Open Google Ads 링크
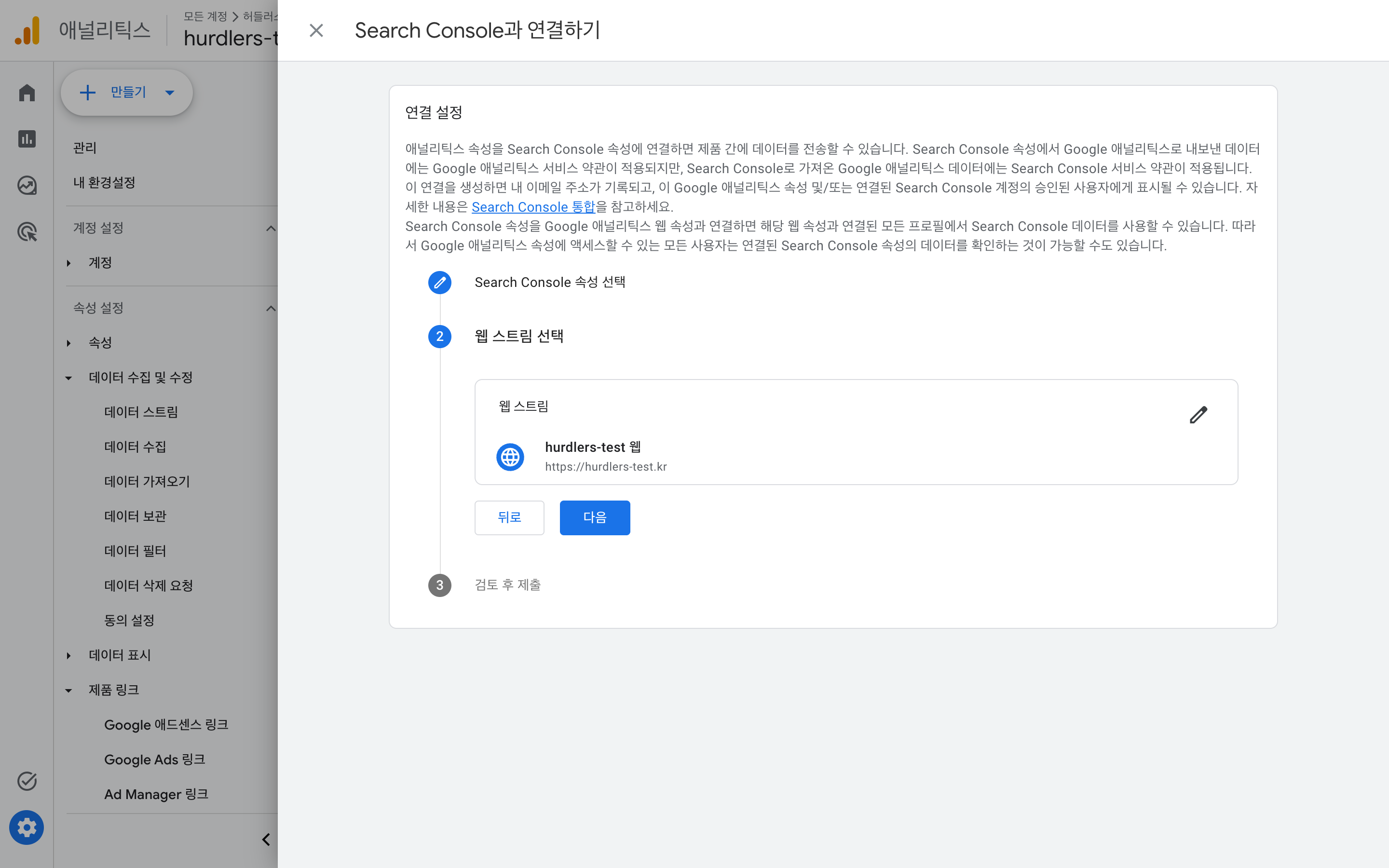 [154, 759]
